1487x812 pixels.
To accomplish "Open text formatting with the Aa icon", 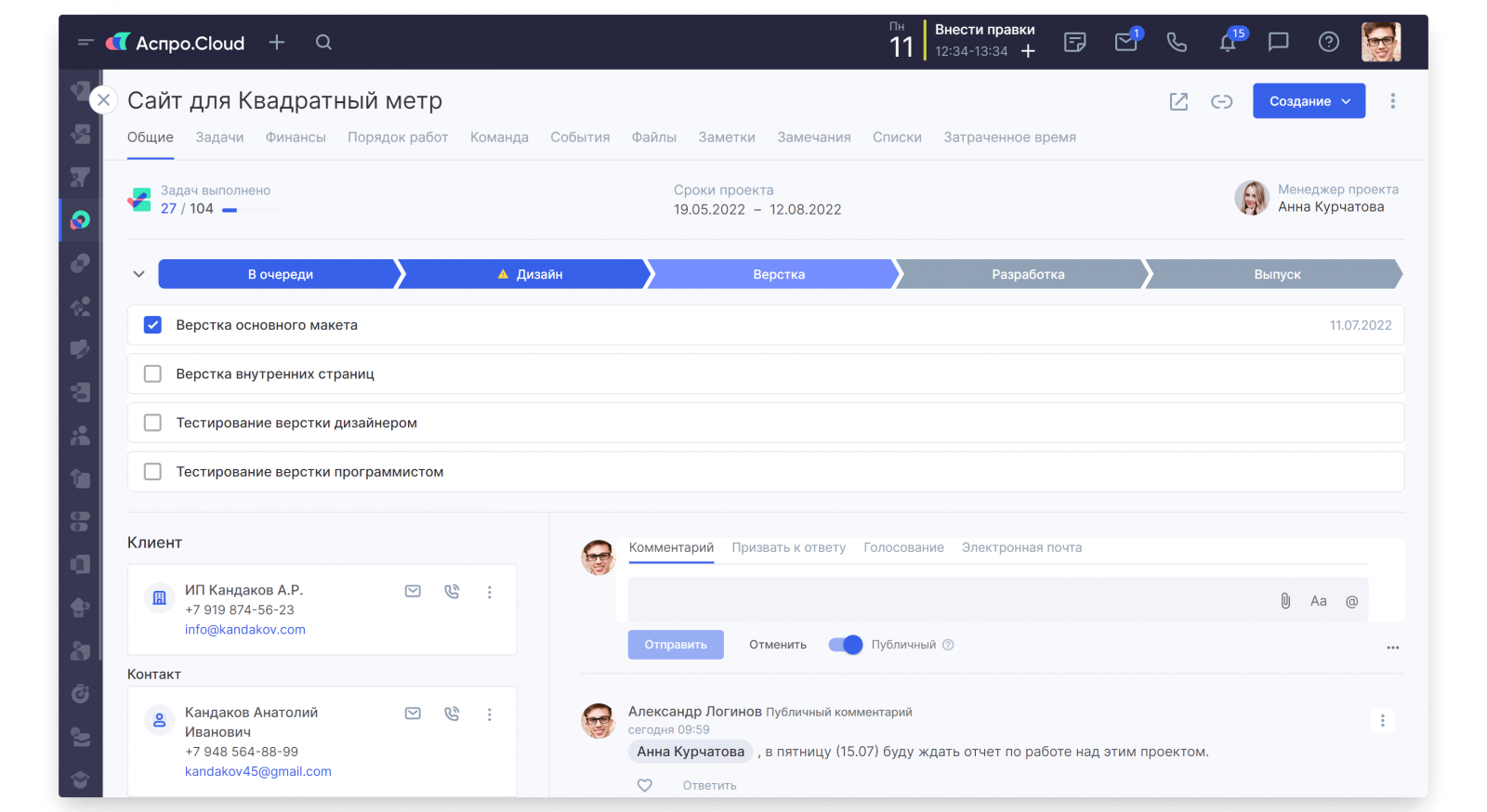I will point(1319,601).
